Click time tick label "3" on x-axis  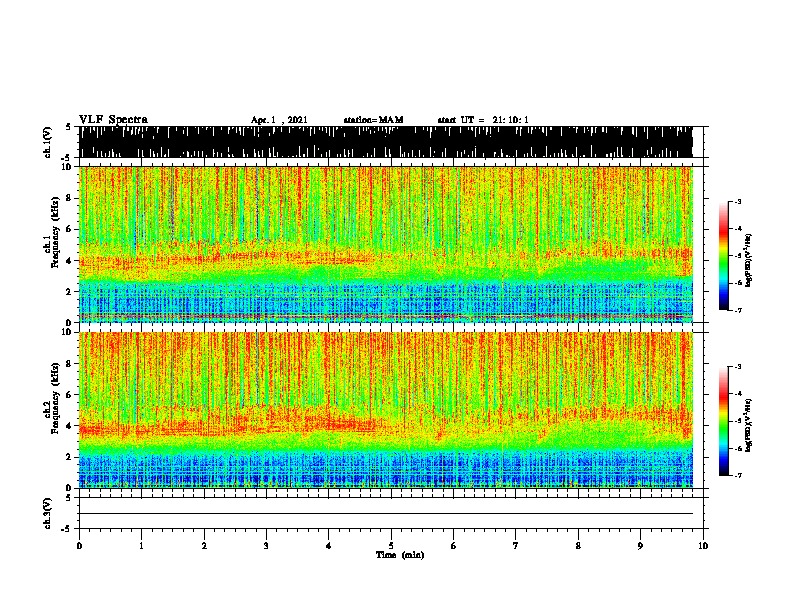[266, 546]
